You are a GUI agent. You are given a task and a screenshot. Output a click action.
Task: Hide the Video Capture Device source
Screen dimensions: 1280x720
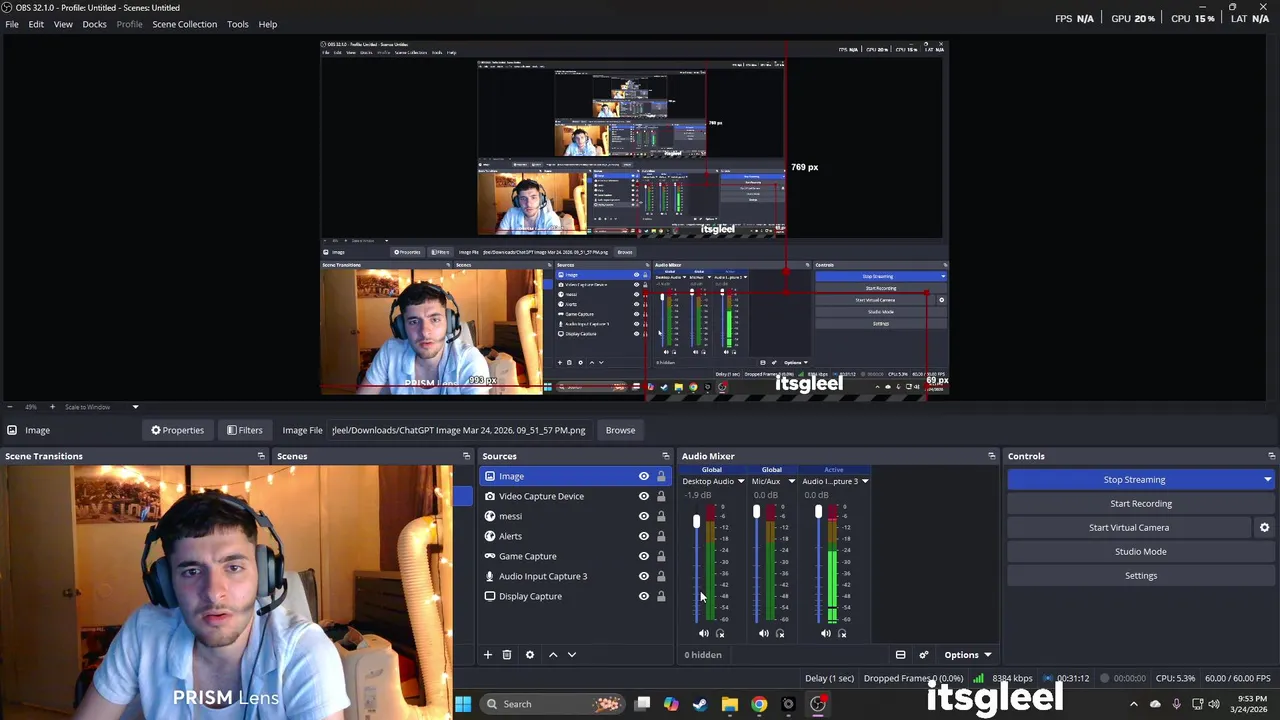tap(644, 496)
